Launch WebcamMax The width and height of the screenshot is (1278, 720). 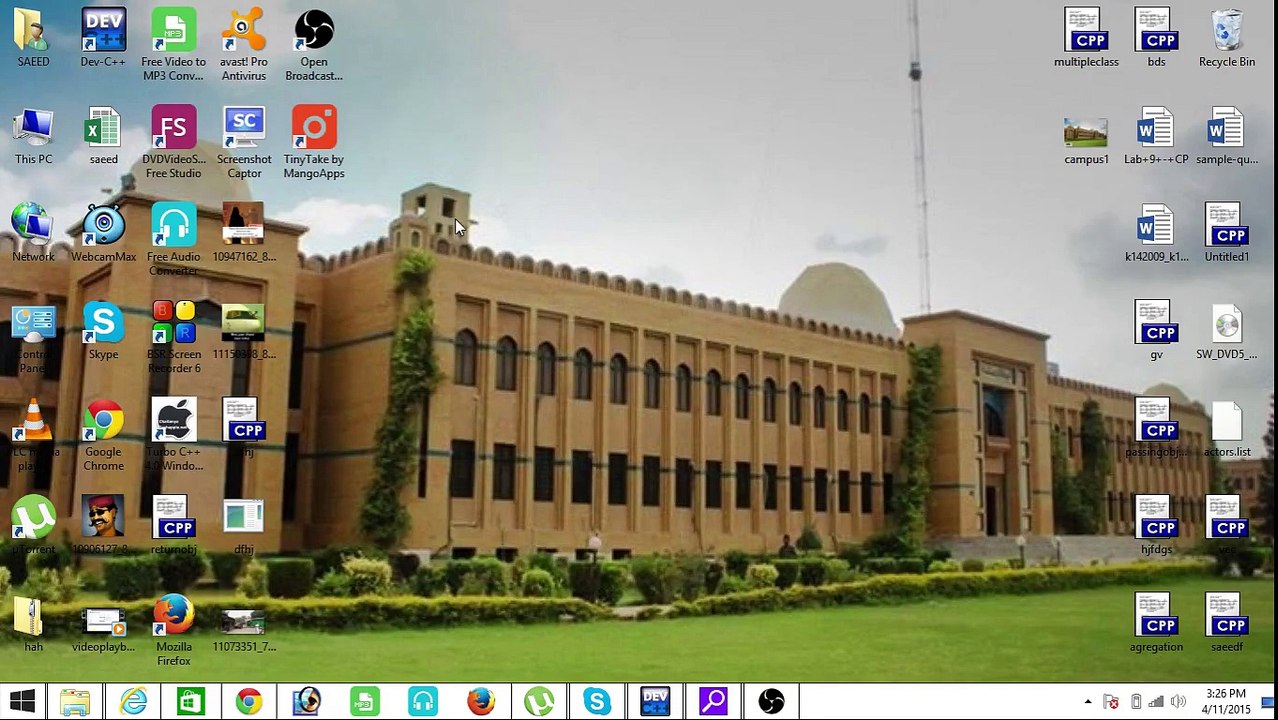pyautogui.click(x=103, y=233)
